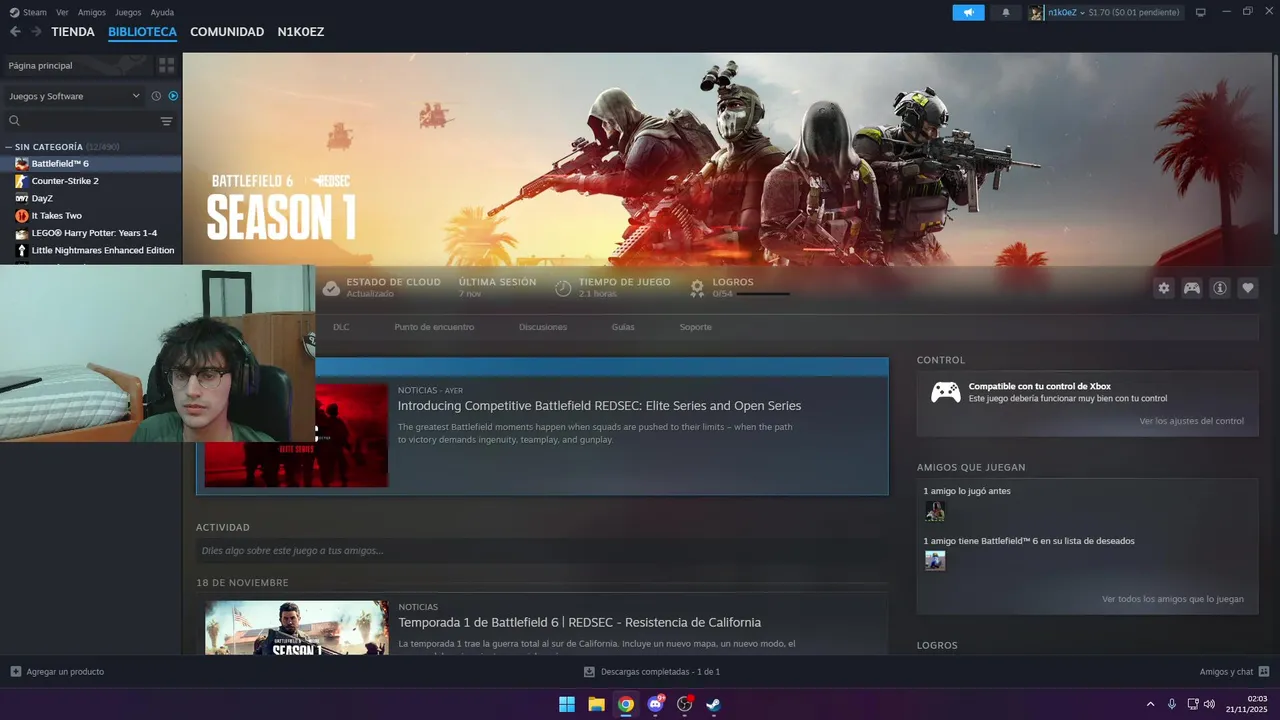Open Windows Start menu
The image size is (1280, 720).
point(567,704)
